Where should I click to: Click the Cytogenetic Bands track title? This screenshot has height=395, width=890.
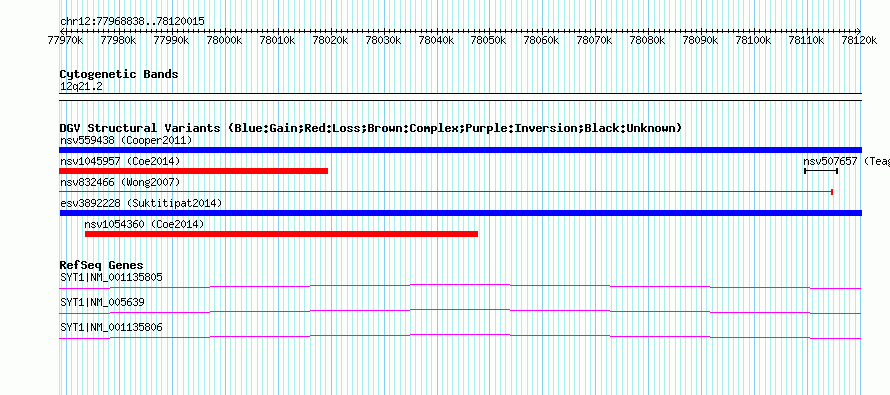pos(119,74)
